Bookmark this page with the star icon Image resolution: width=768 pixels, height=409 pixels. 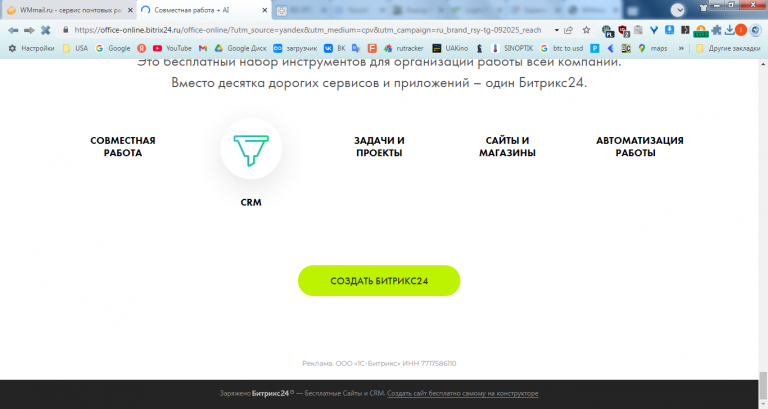[x=586, y=30]
